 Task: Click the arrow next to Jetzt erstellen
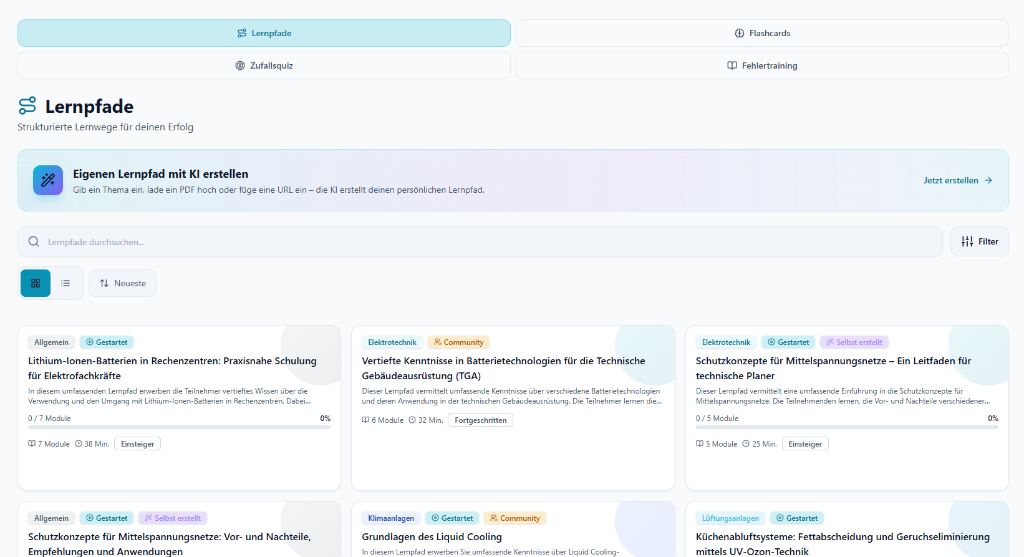[x=988, y=180]
